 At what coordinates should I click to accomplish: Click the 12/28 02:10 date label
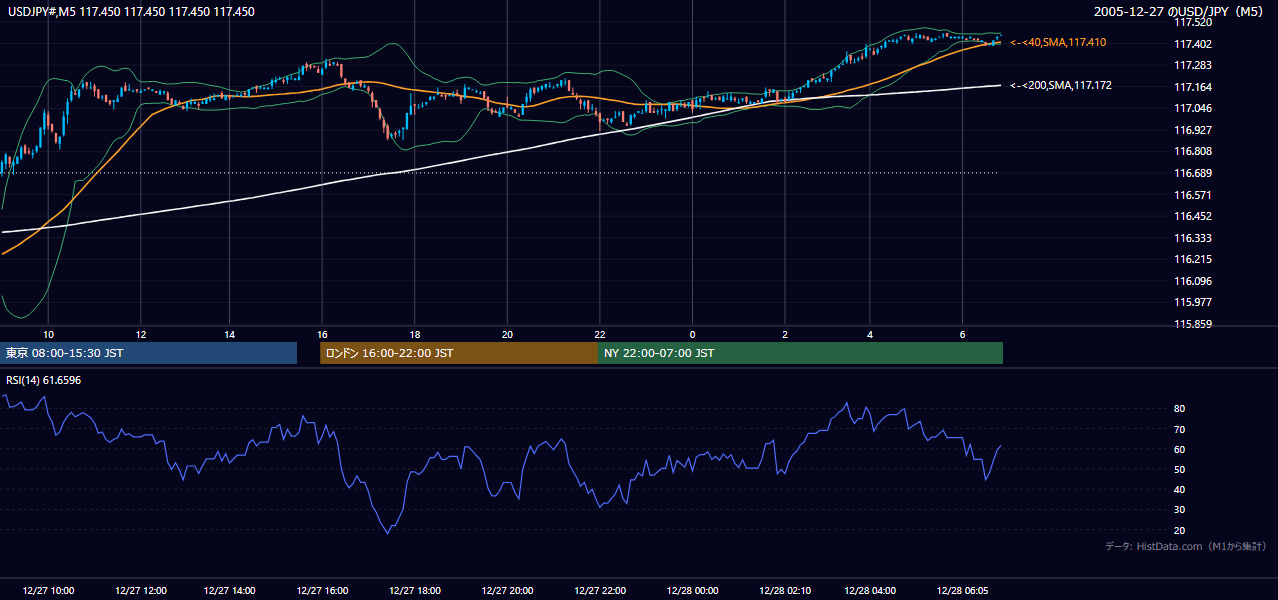point(785,590)
